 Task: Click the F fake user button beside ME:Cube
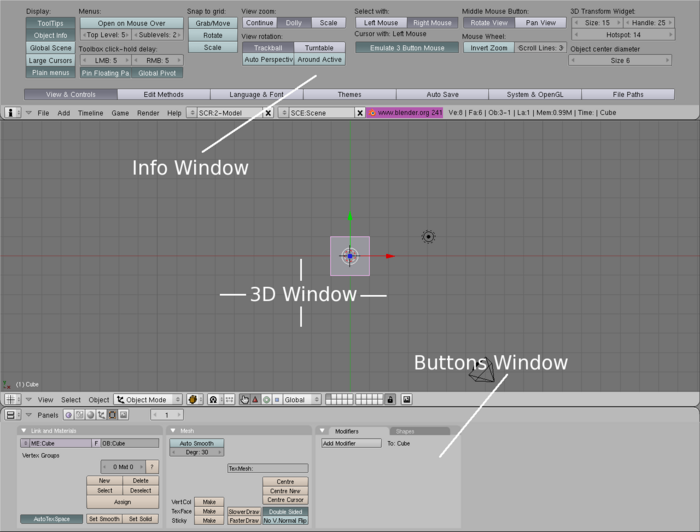click(x=96, y=443)
